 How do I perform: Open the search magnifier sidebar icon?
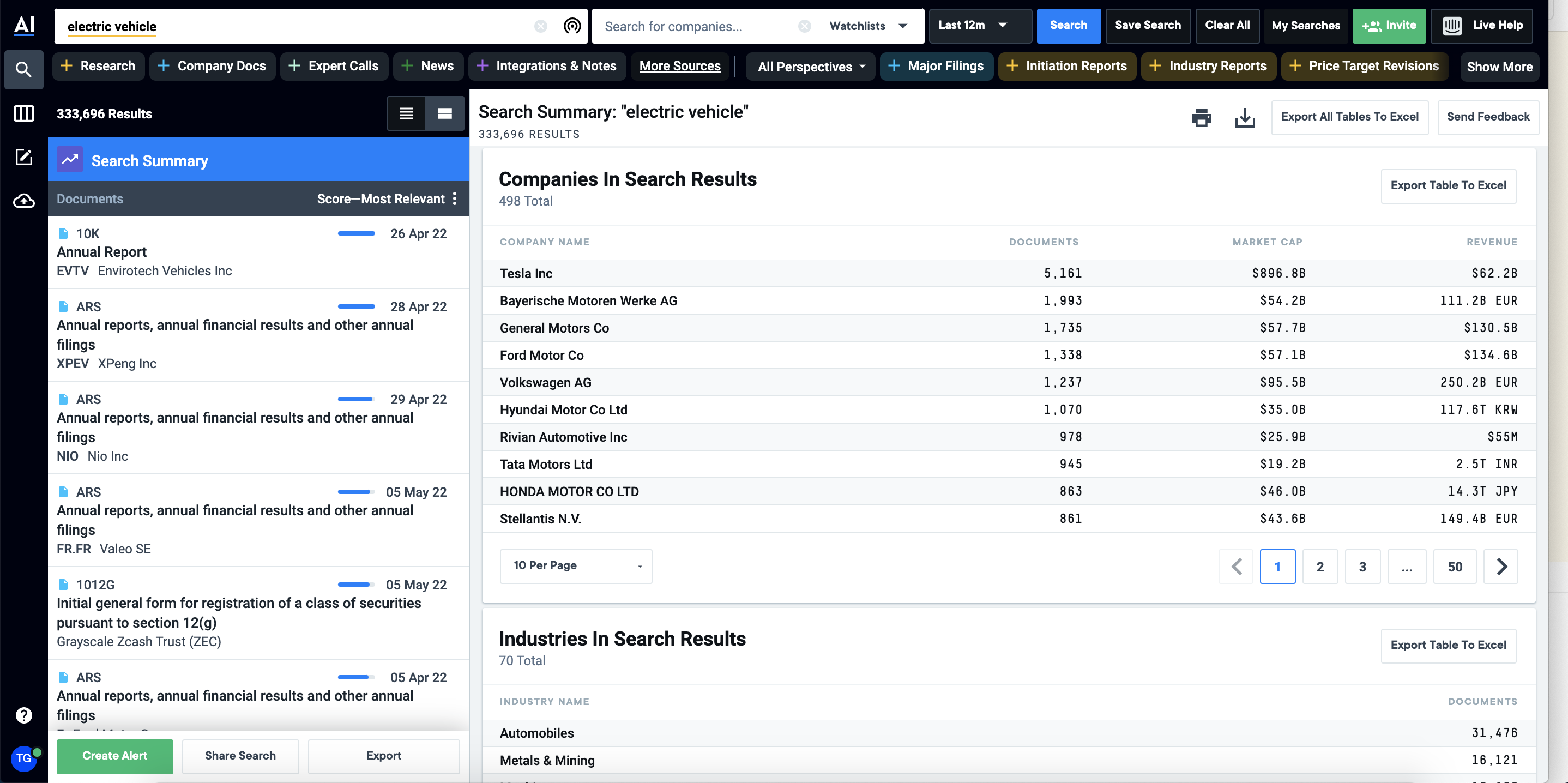coord(24,69)
